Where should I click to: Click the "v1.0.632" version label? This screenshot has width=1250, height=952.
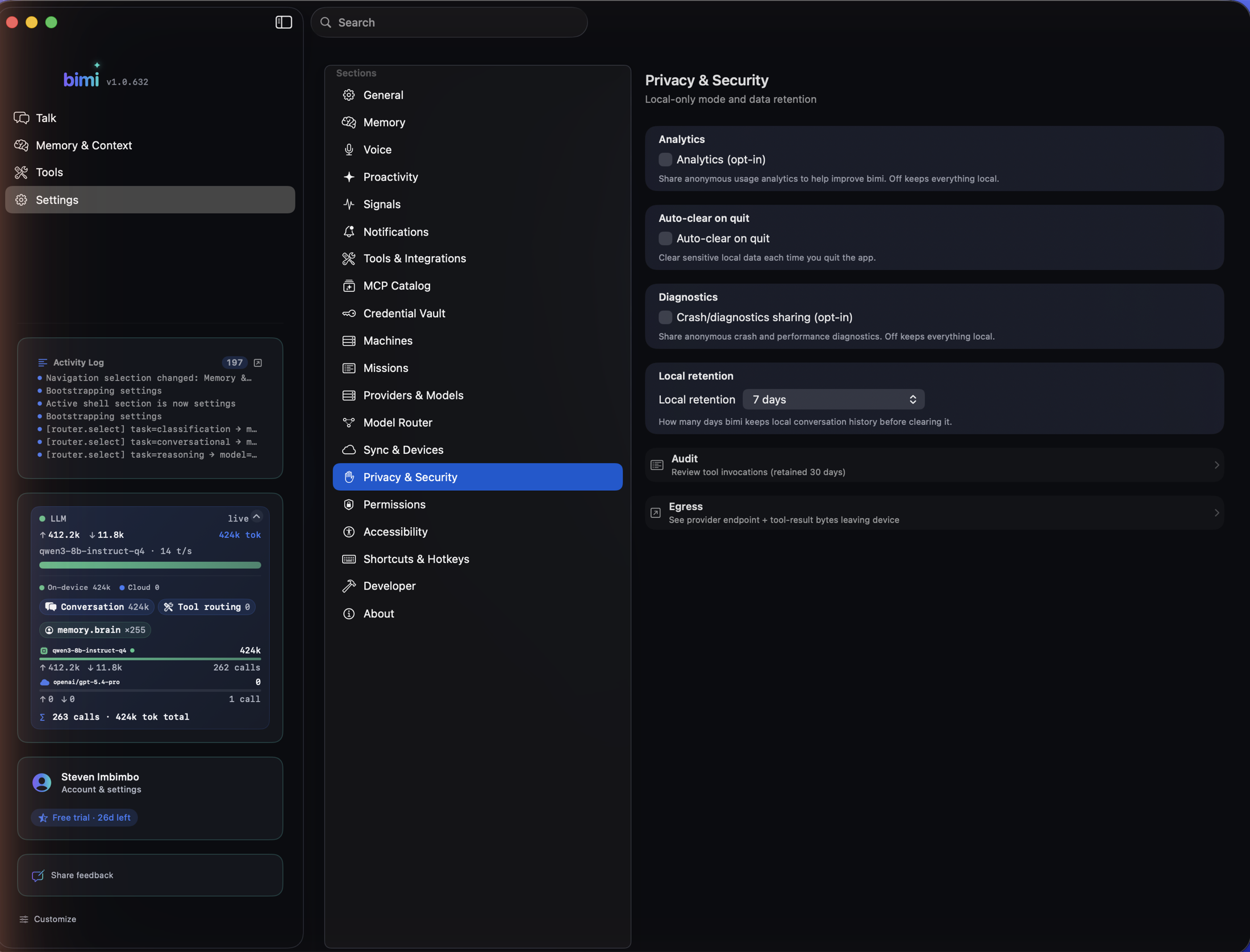coord(127,82)
